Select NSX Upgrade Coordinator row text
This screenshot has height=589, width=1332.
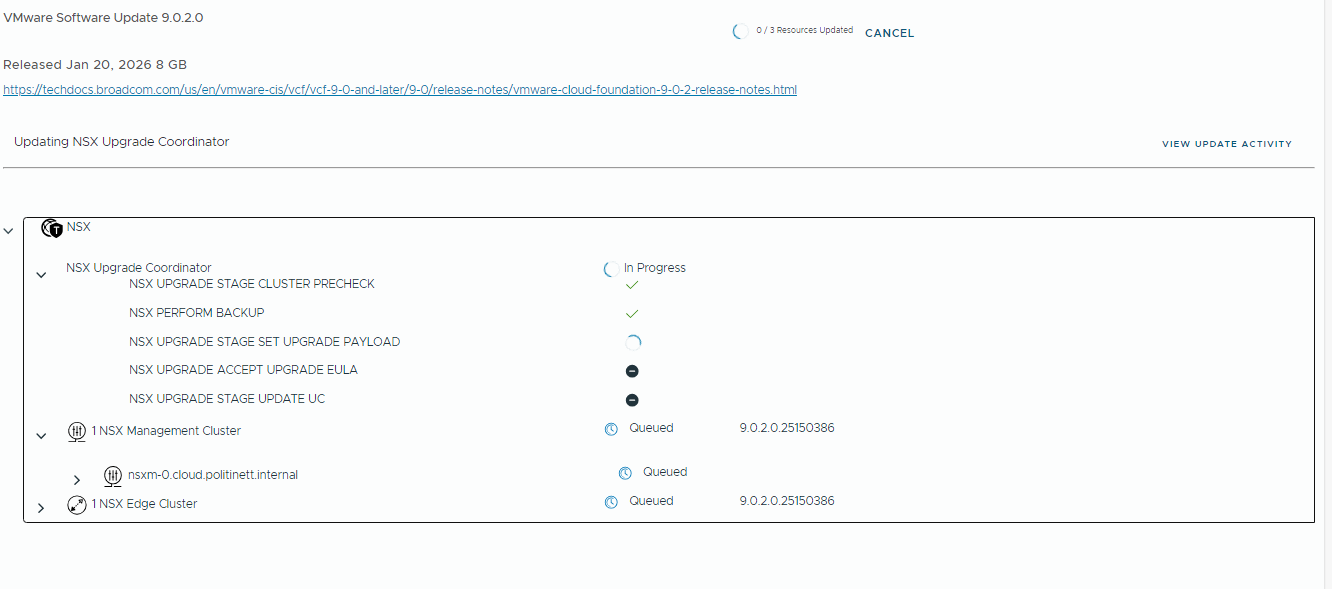tap(139, 268)
